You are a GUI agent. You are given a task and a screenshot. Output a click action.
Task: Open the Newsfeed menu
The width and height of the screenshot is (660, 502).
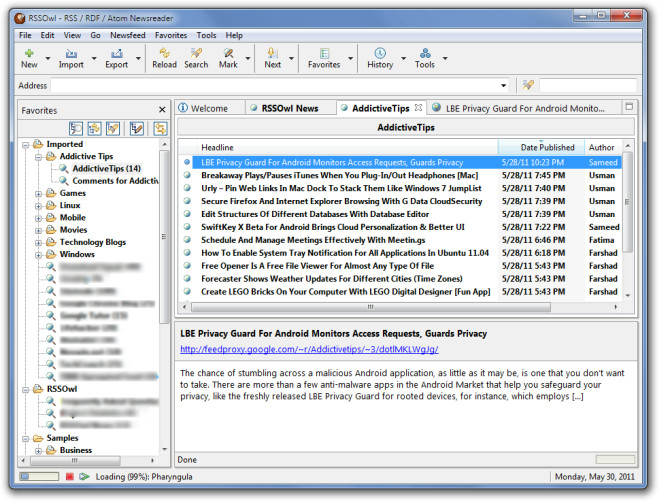point(128,35)
